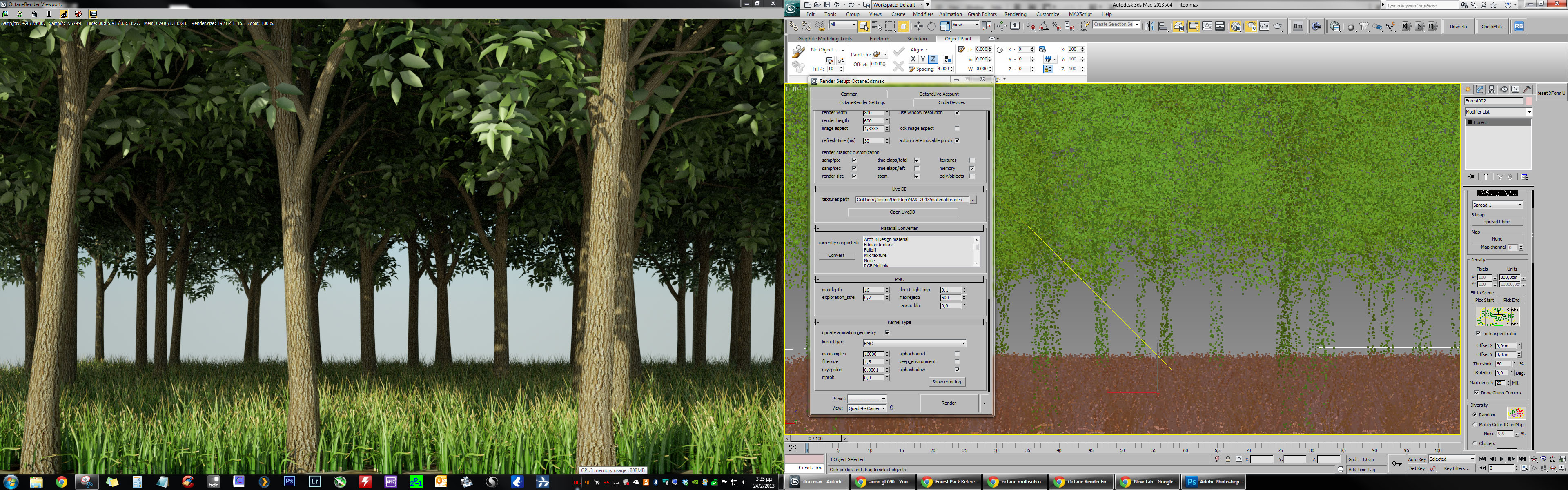Select the Move transform tool

point(918,26)
